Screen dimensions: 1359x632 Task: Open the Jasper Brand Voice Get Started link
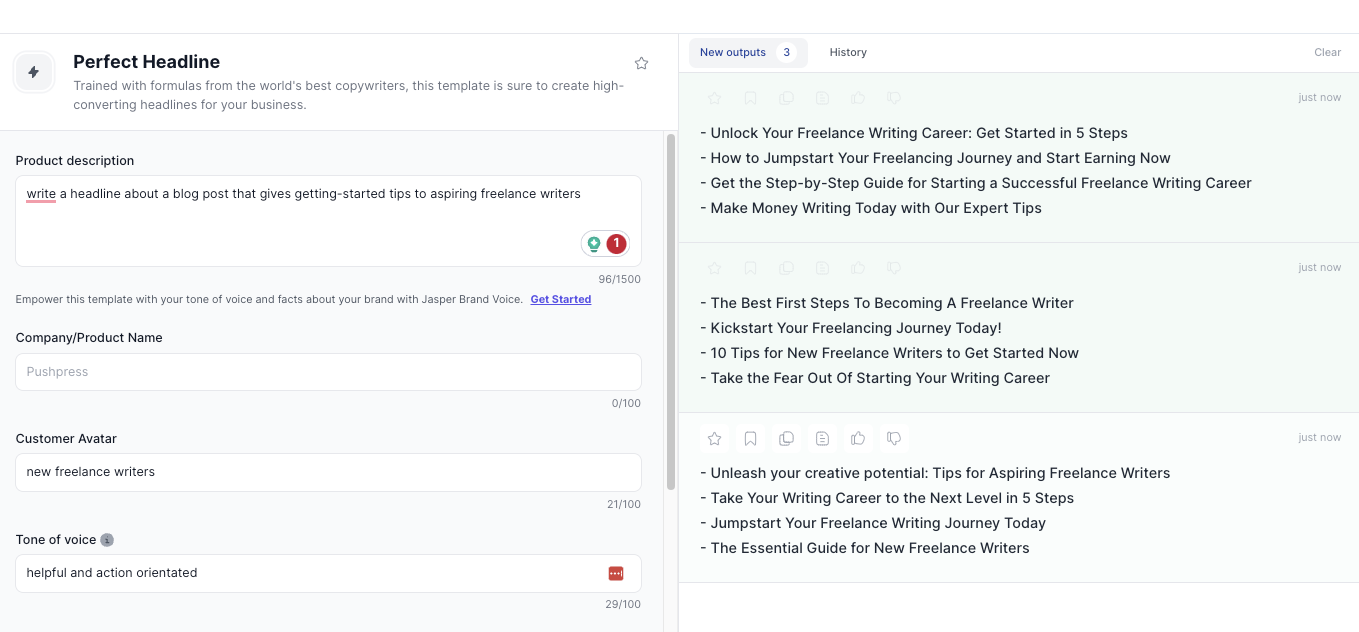[560, 299]
